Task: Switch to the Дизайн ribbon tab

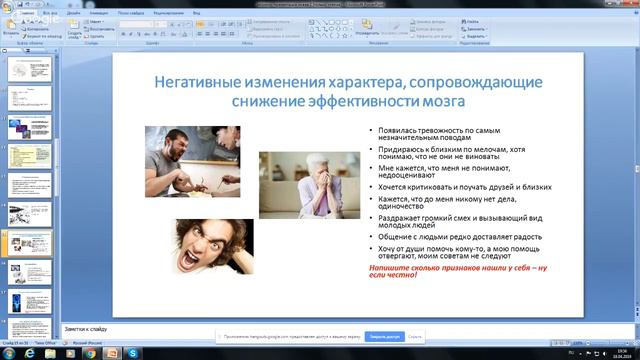Action: coord(73,13)
